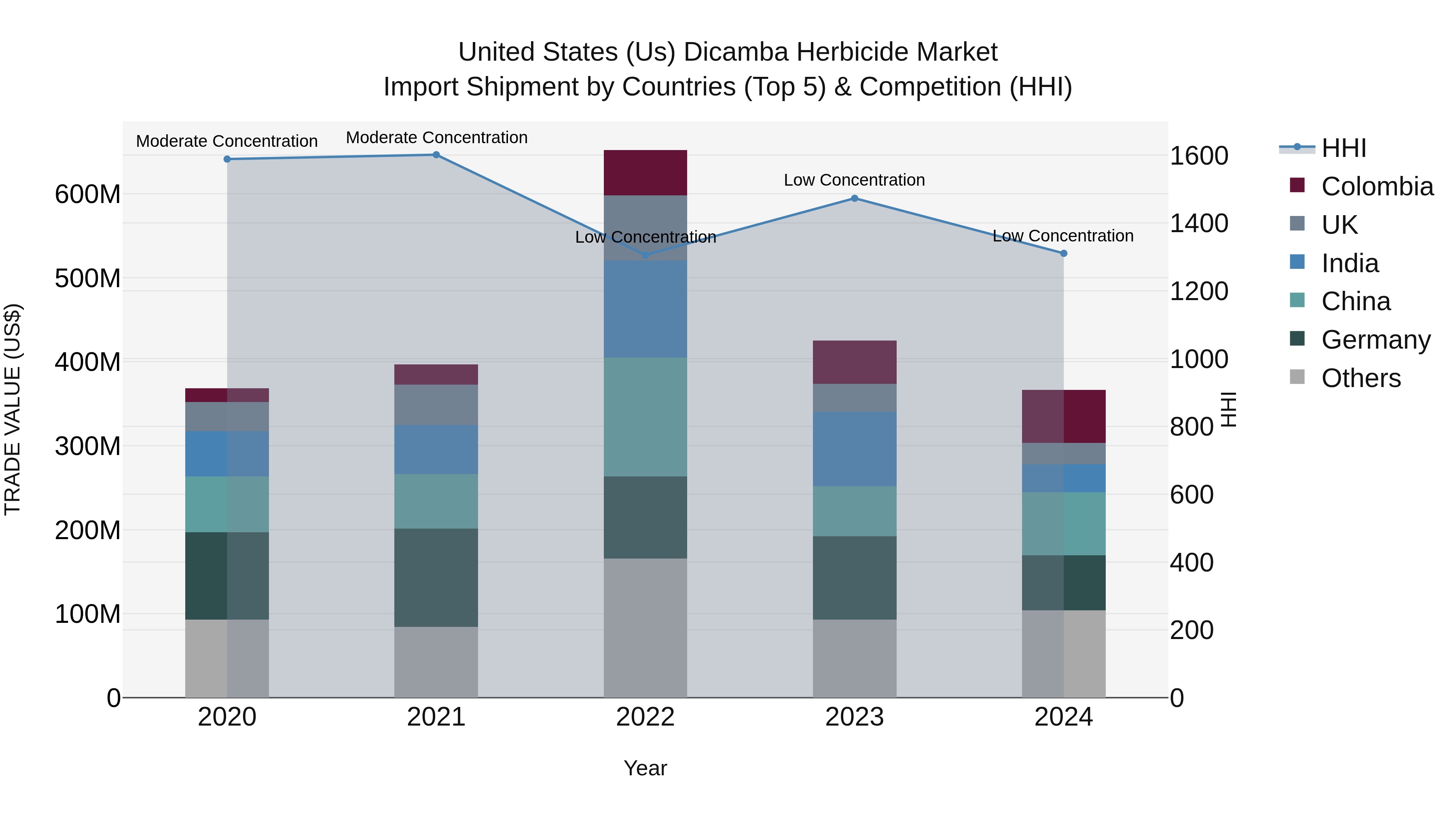Click the 2023 Colombia bar segment
The image size is (1456, 819).
[x=855, y=362]
